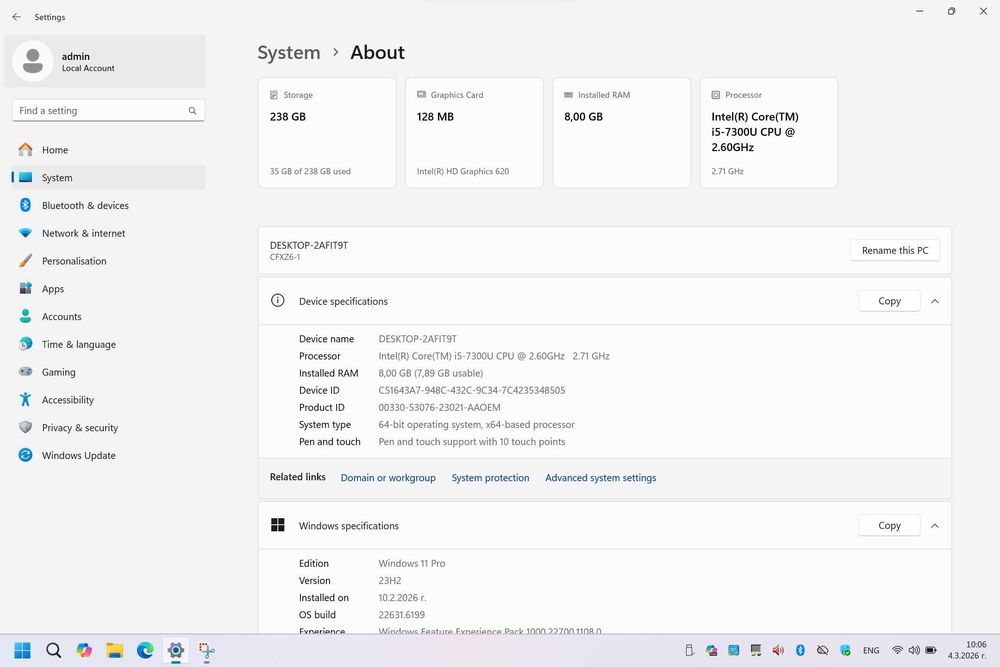
Task: Open Gaming settings
Action: tap(108, 372)
